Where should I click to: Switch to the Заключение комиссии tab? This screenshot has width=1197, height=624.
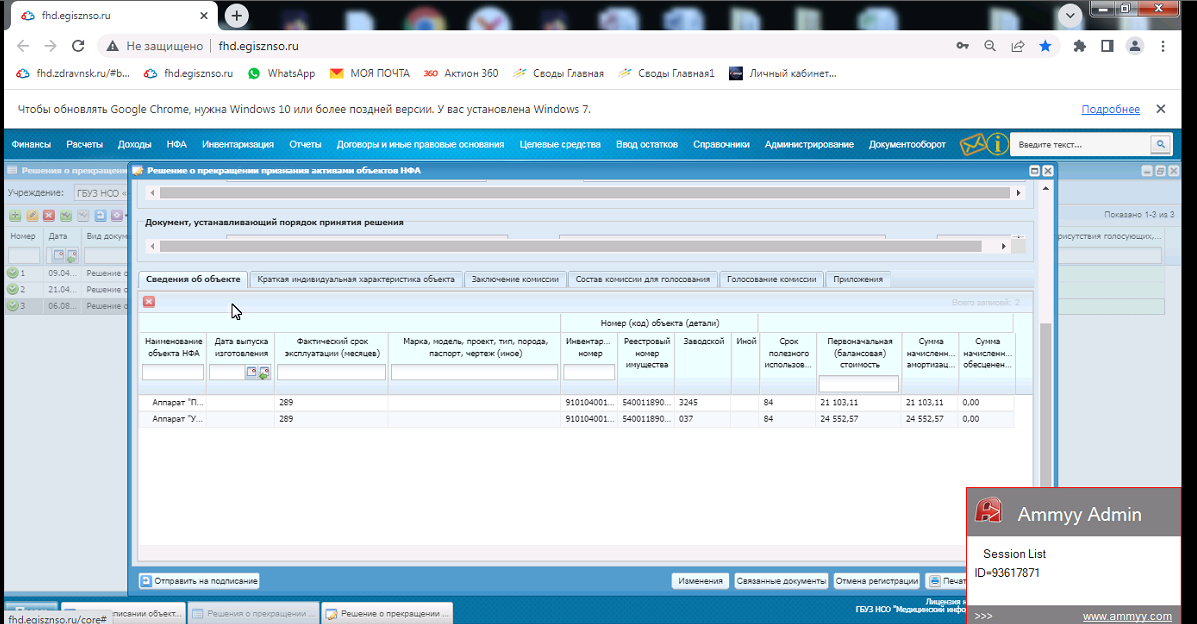[515, 280]
